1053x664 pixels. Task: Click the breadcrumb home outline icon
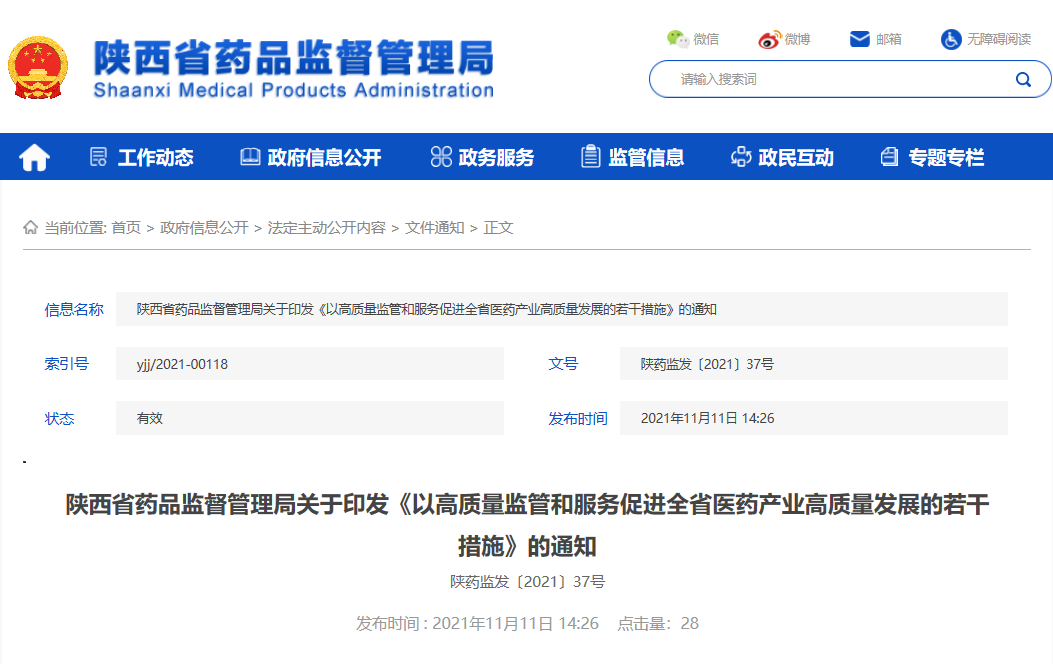click(30, 228)
